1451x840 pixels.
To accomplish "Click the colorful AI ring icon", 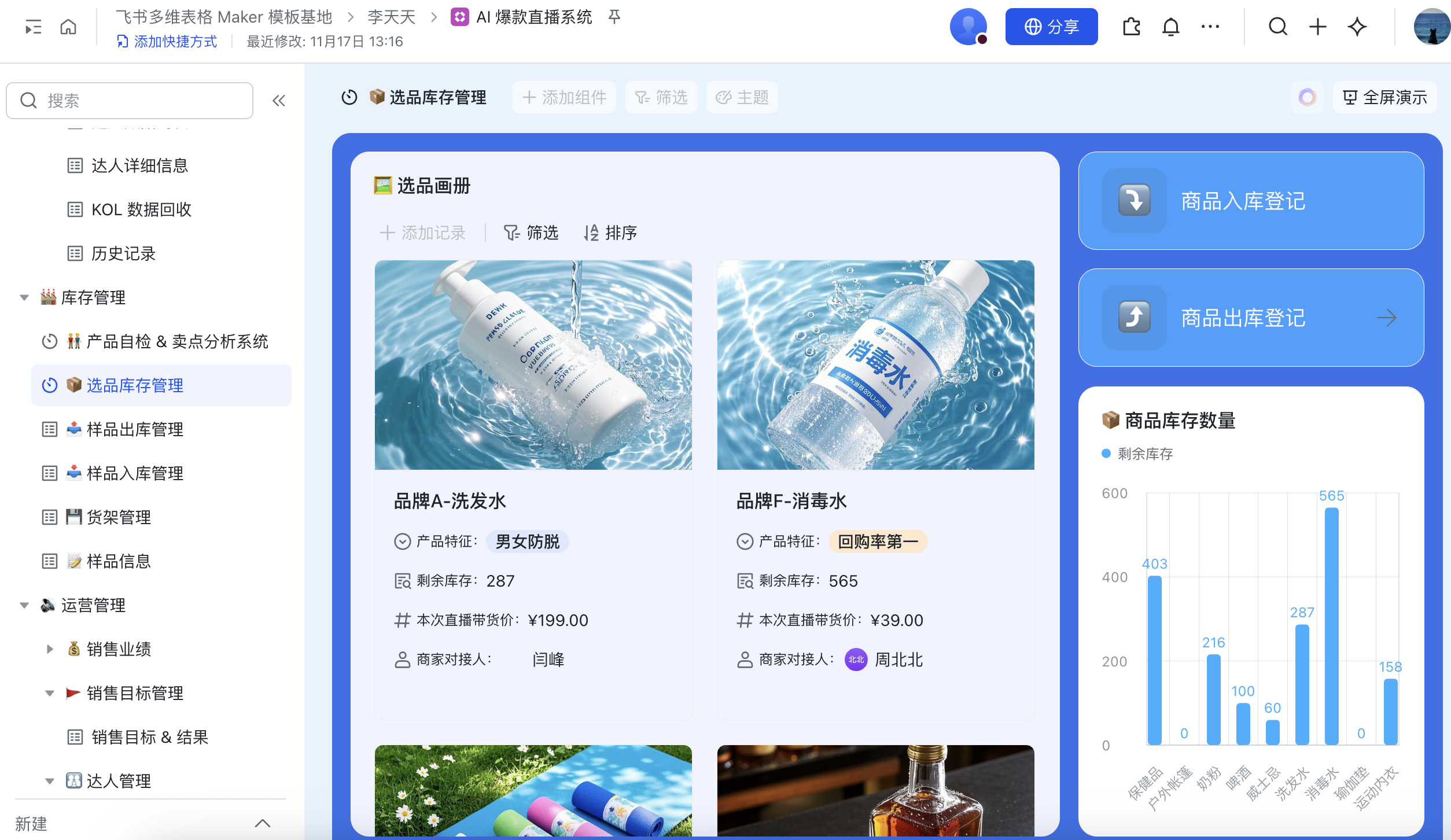I will [x=1307, y=97].
